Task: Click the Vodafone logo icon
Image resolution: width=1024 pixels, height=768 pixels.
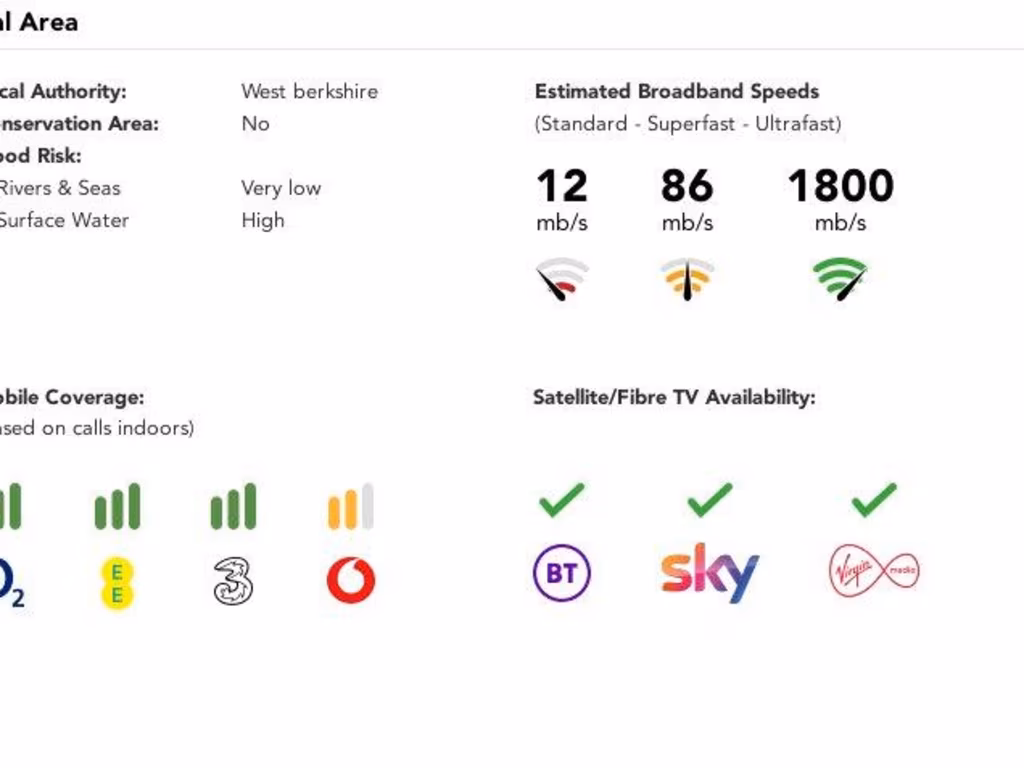Action: point(351,580)
